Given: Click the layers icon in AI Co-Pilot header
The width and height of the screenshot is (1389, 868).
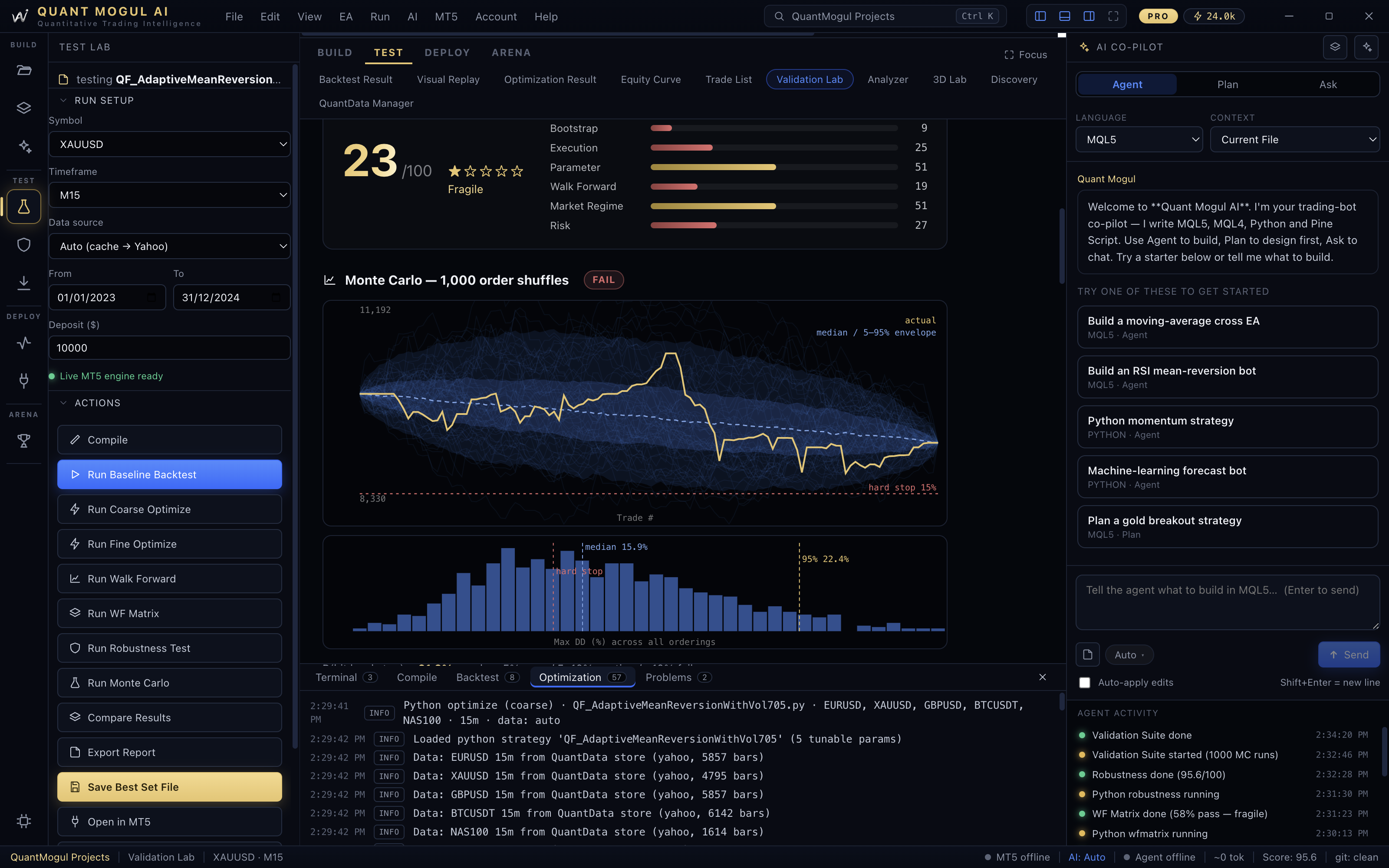Looking at the screenshot, I should coord(1335,47).
